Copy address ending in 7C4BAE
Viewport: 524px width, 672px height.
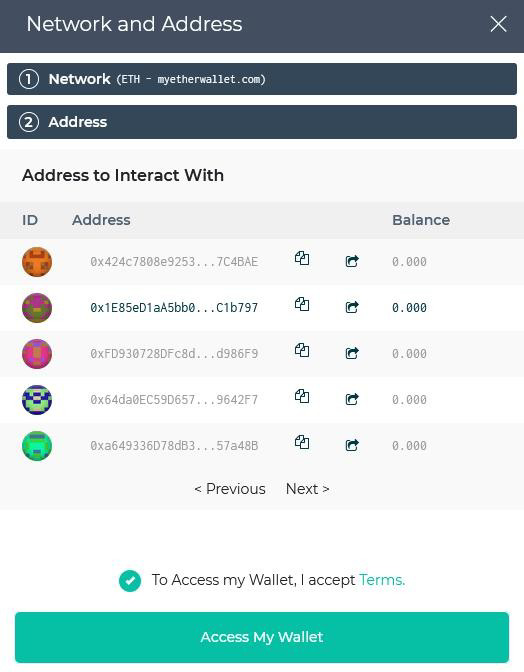pyautogui.click(x=302, y=258)
